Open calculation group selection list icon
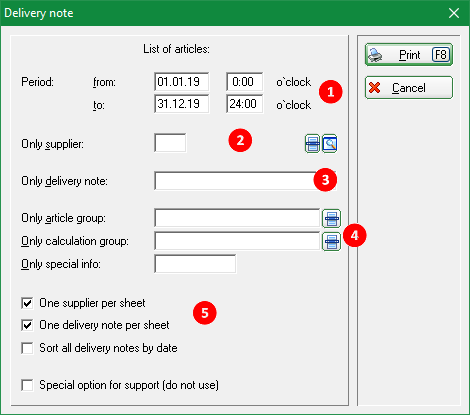The width and height of the screenshot is (470, 415). [x=331, y=241]
